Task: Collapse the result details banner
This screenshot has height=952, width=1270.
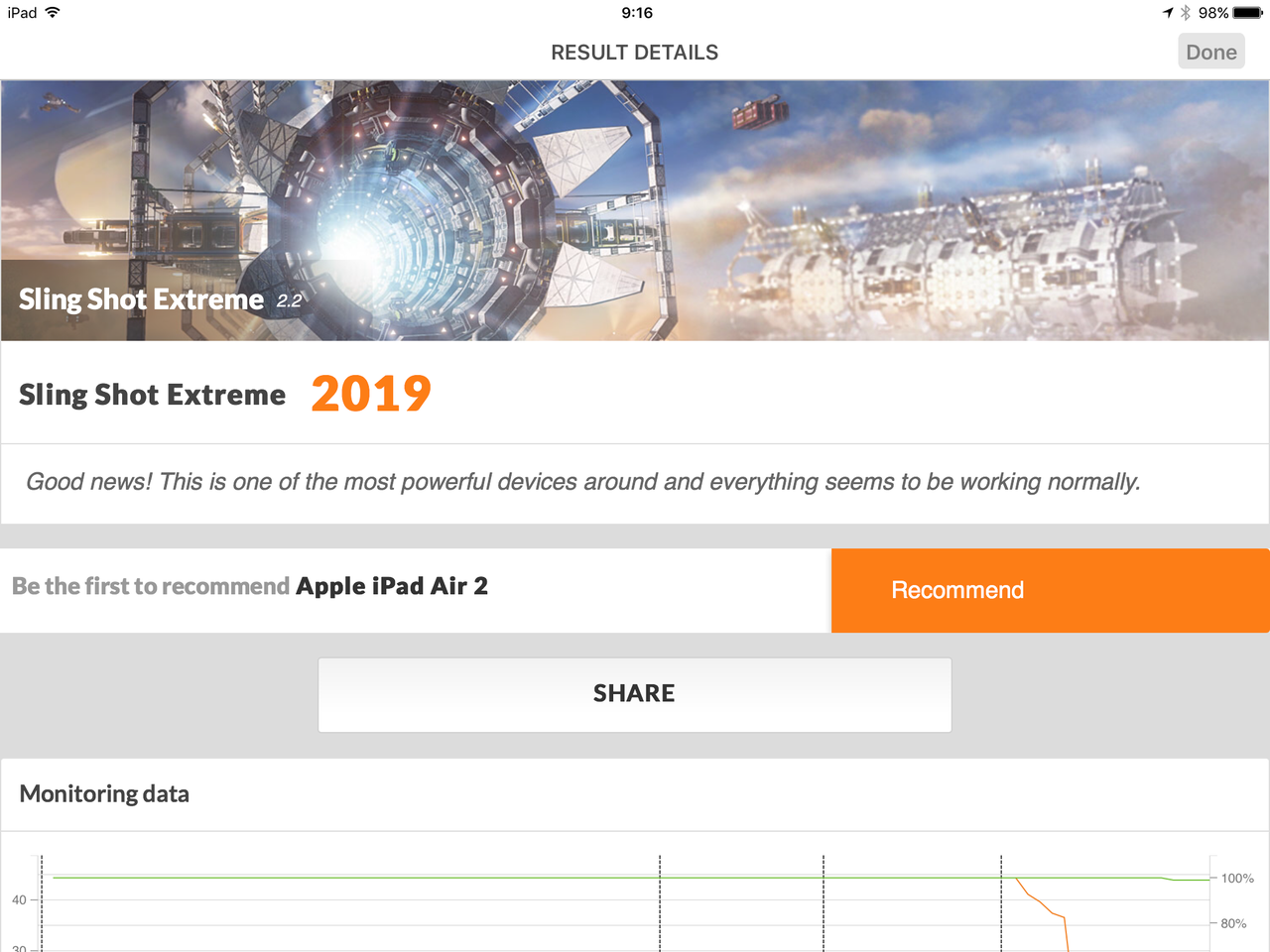Action: (x=635, y=208)
